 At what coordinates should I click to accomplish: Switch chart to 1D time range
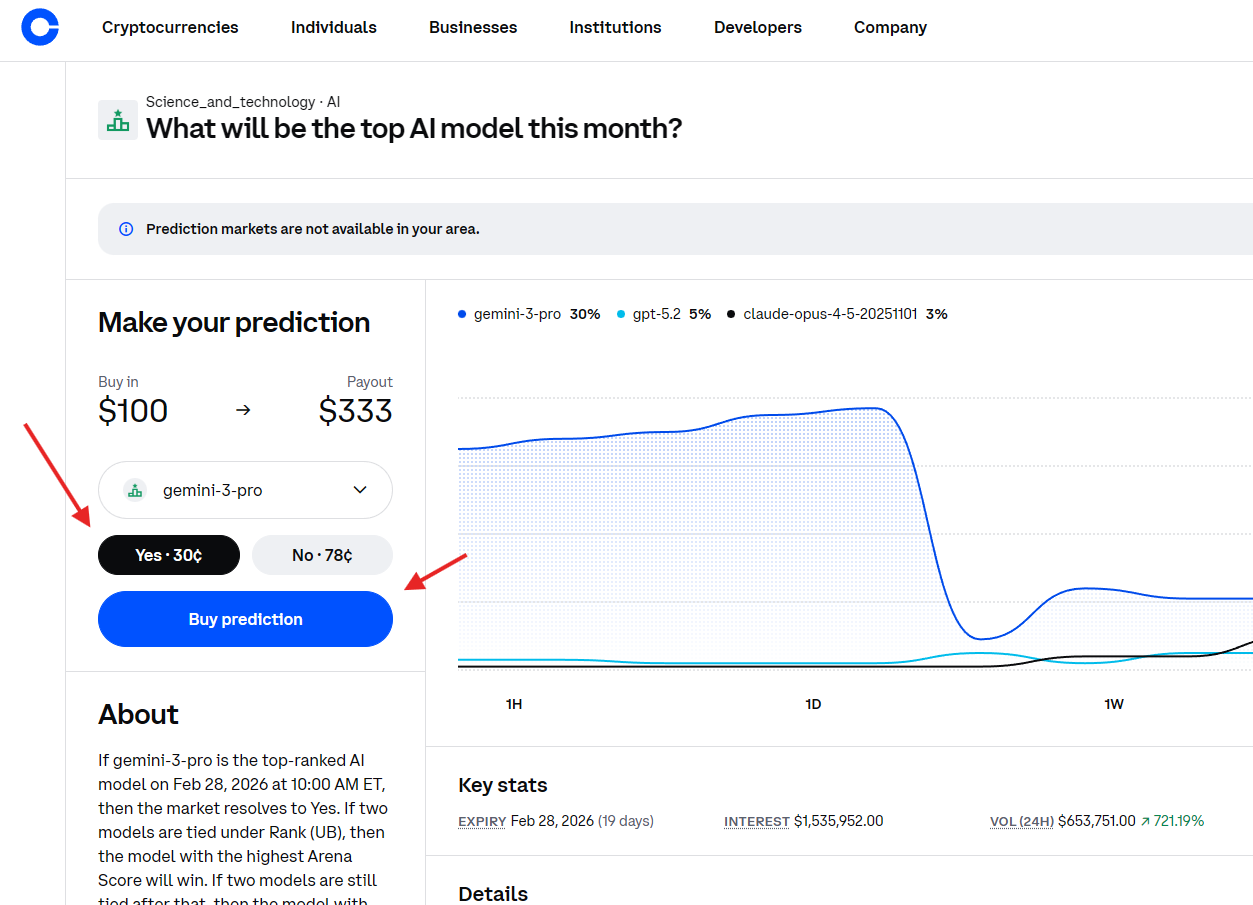pyautogui.click(x=813, y=704)
